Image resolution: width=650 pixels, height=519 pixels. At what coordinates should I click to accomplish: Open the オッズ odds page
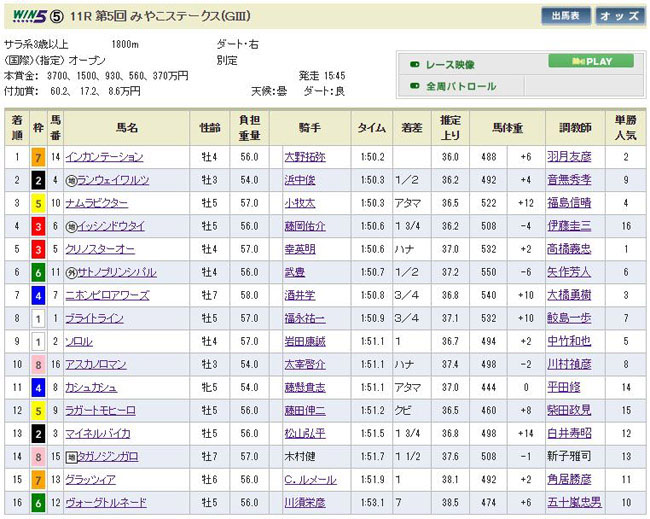[x=620, y=16]
